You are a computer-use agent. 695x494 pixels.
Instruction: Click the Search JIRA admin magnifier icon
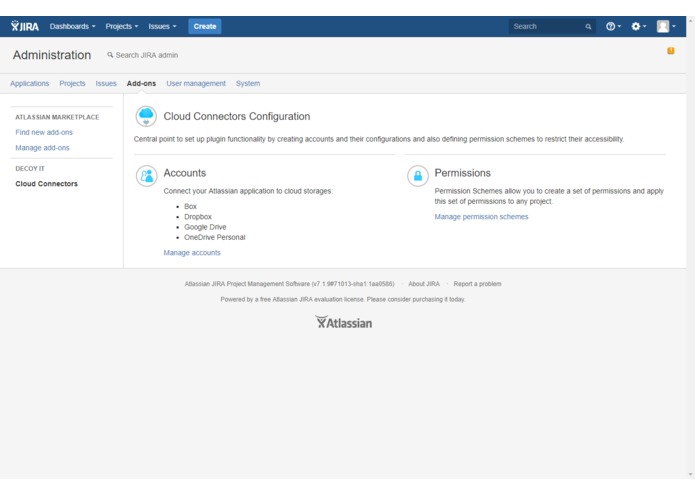point(110,55)
